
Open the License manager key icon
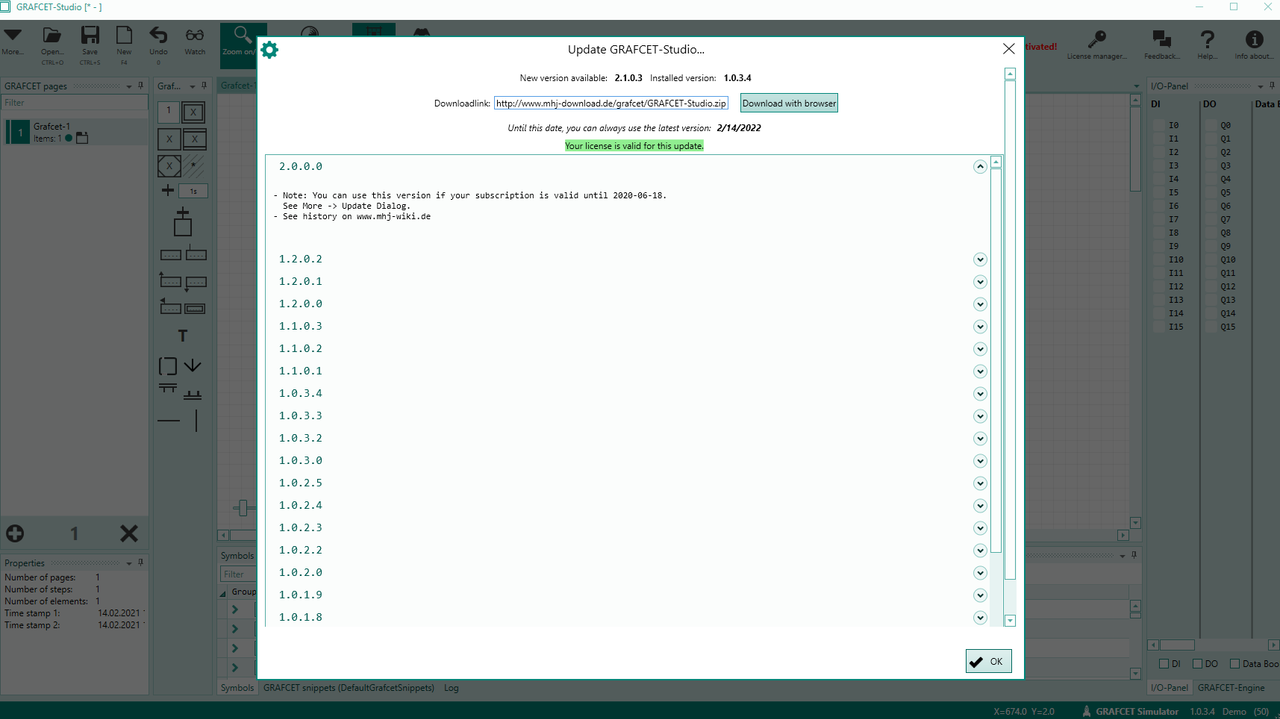click(x=1097, y=40)
